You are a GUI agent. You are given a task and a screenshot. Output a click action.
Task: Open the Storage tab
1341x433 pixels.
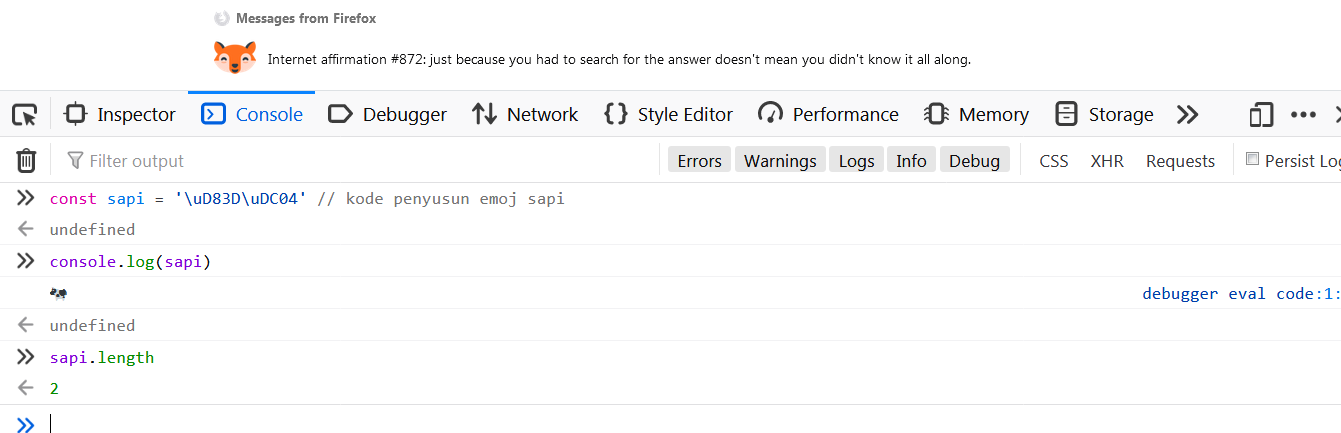point(1104,115)
